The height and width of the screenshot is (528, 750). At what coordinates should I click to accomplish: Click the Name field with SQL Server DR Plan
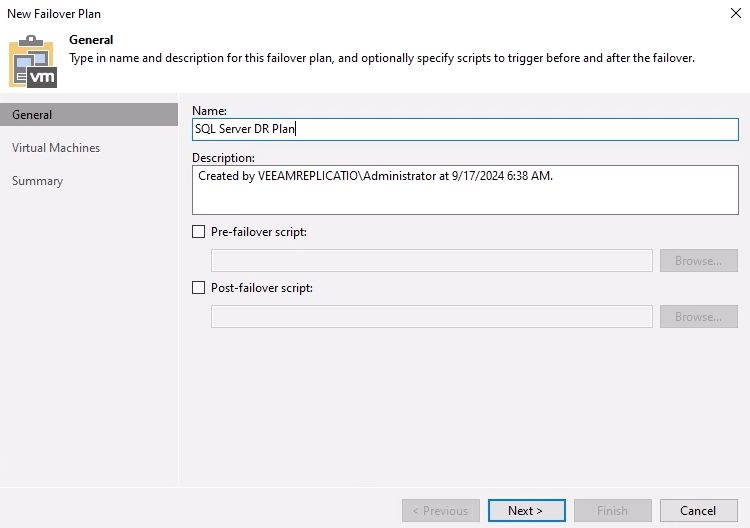coord(464,129)
